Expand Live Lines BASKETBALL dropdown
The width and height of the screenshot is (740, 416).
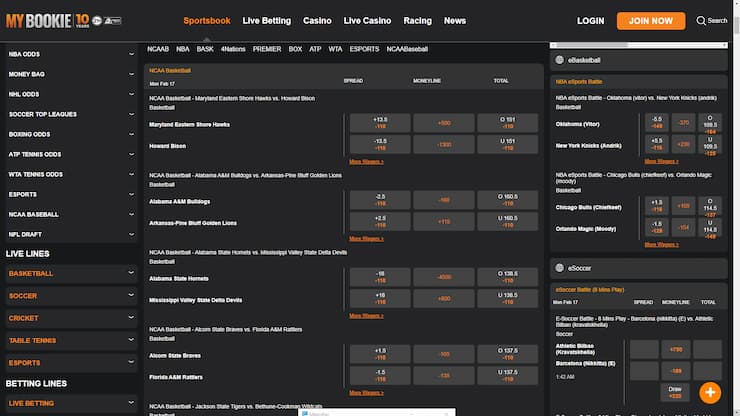[71, 273]
